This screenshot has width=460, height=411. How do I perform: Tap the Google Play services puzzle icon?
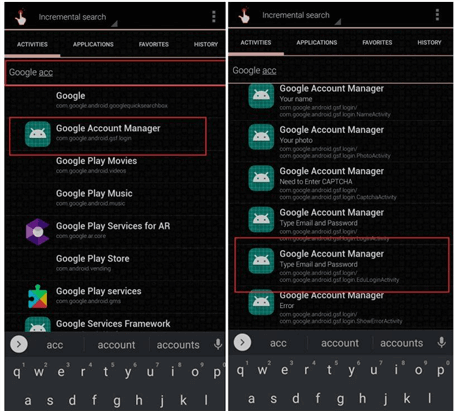pos(38,296)
